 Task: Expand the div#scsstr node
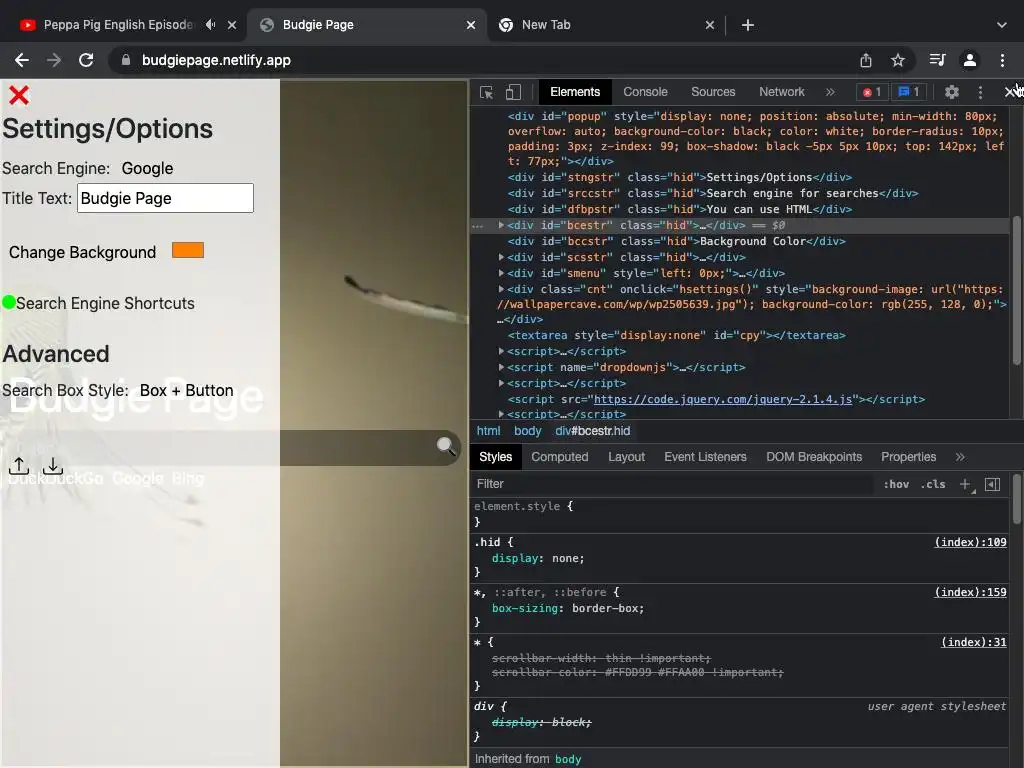click(501, 257)
